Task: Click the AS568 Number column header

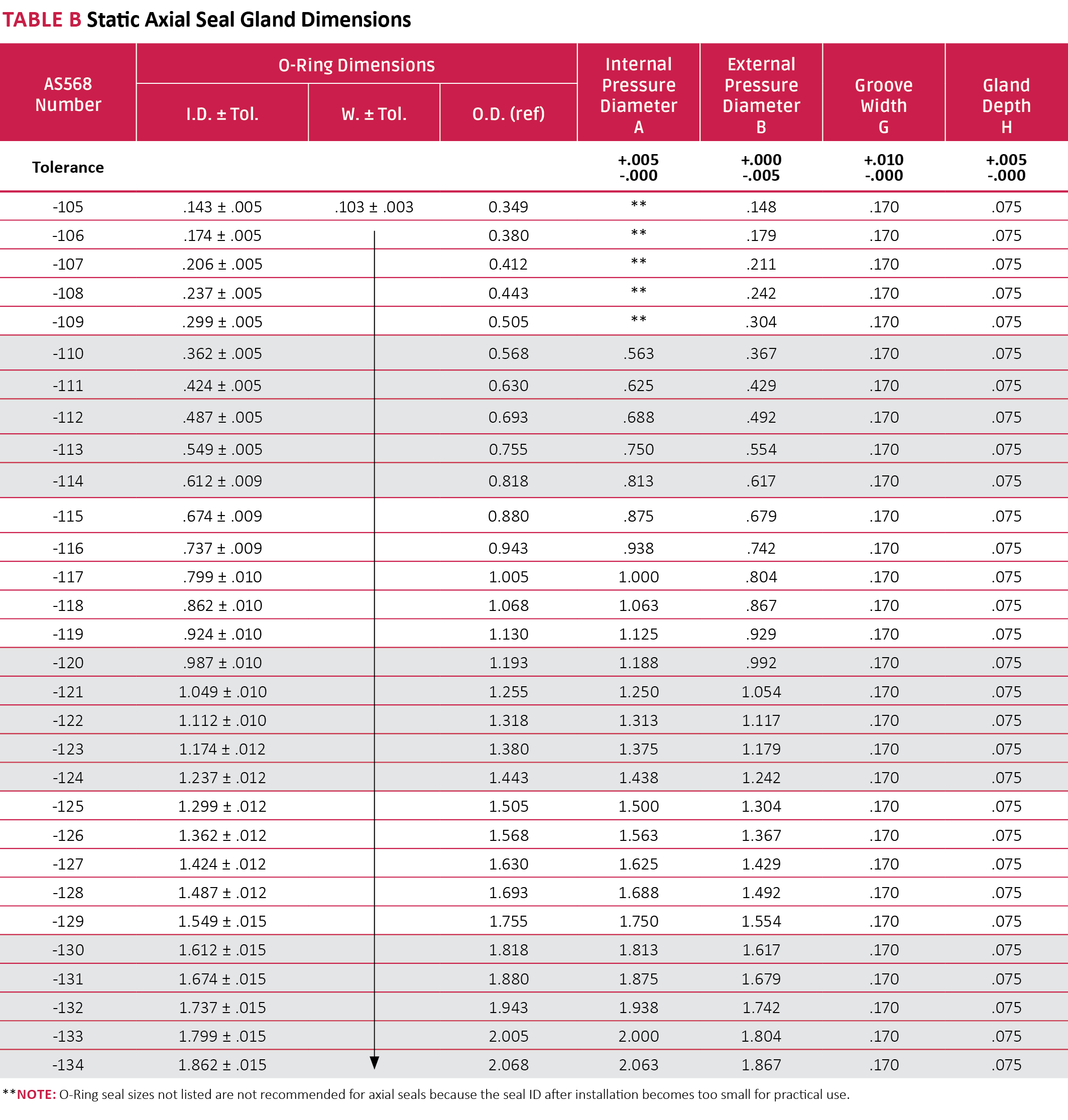Action: pos(68,94)
